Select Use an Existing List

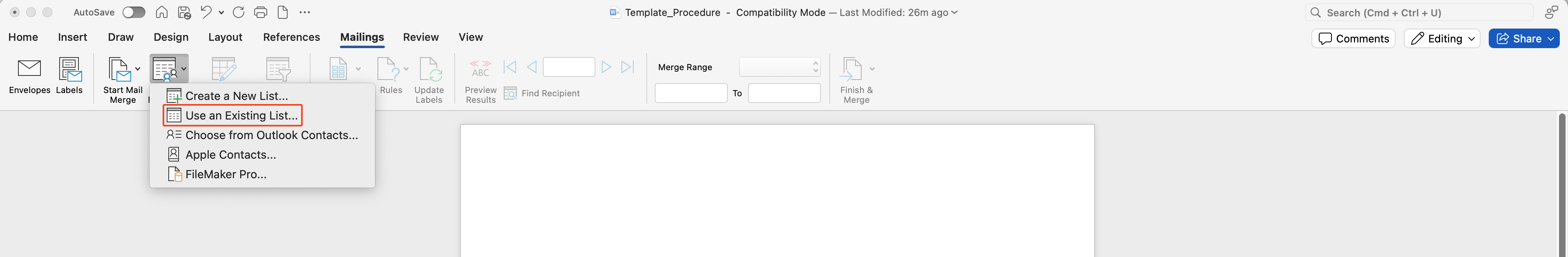241,115
